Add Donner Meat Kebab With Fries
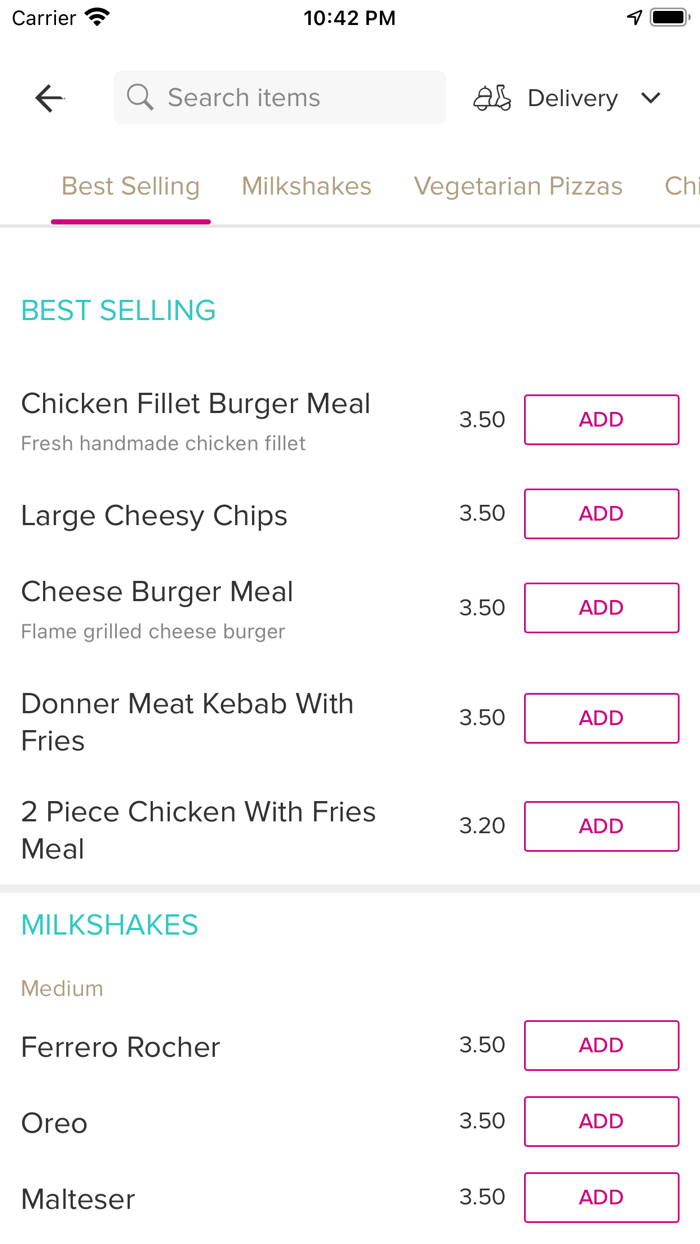The height and width of the screenshot is (1244, 700). click(601, 718)
